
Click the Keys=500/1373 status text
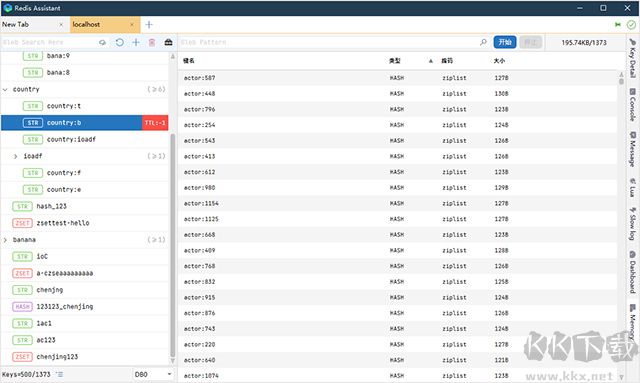pyautogui.click(x=26, y=374)
